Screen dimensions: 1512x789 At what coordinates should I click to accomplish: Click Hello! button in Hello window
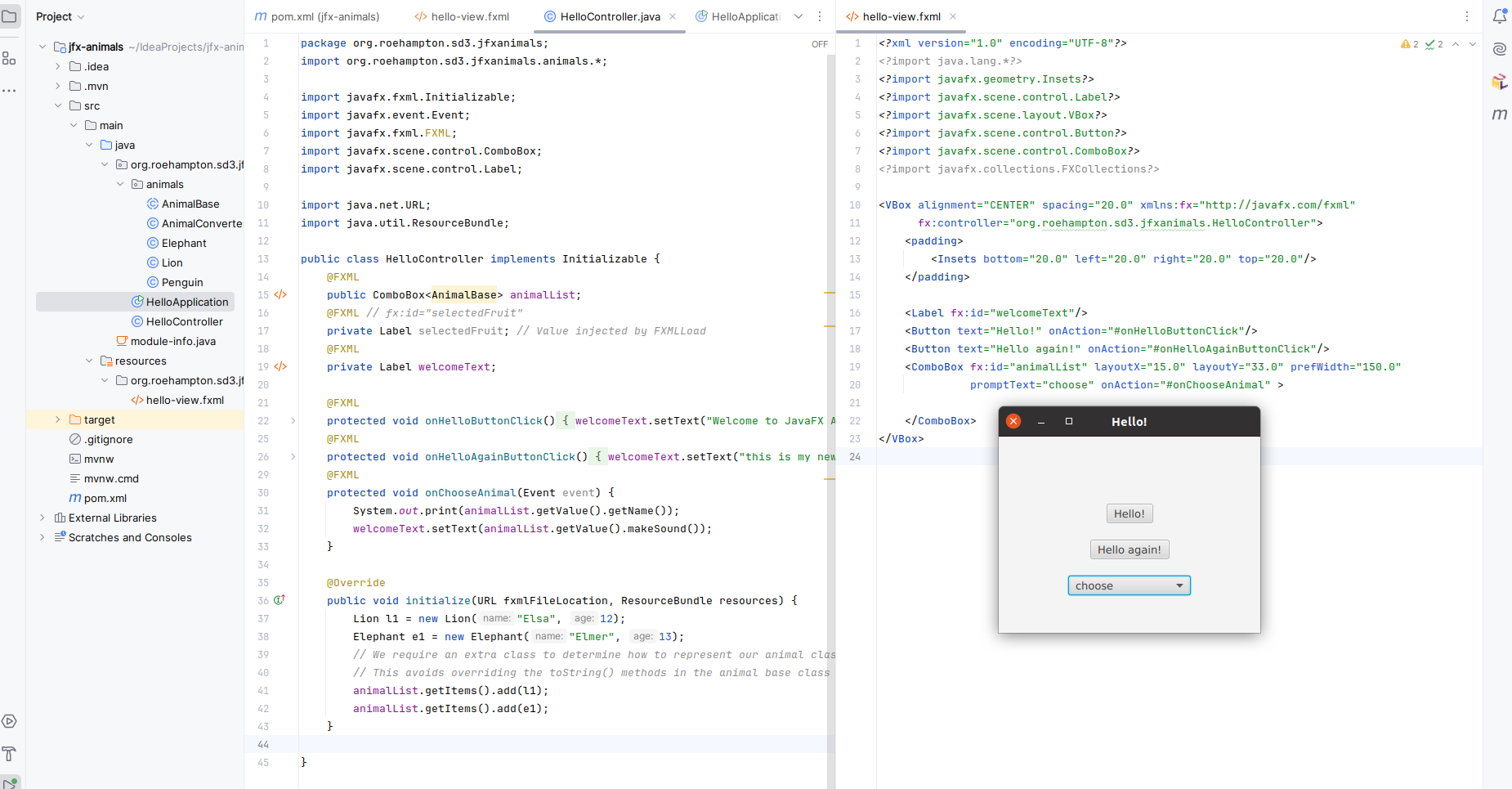[1129, 513]
